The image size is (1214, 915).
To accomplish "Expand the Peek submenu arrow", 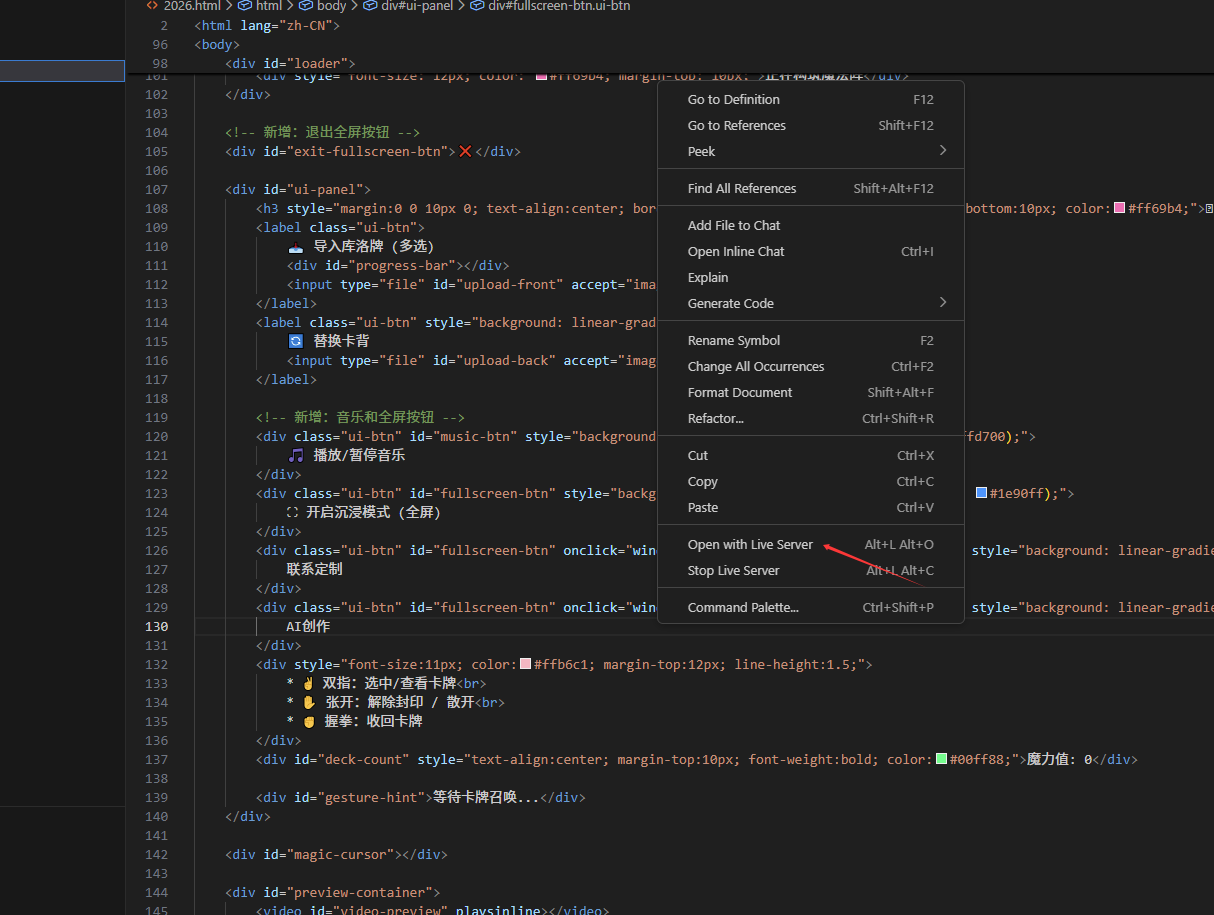I will click(942, 151).
